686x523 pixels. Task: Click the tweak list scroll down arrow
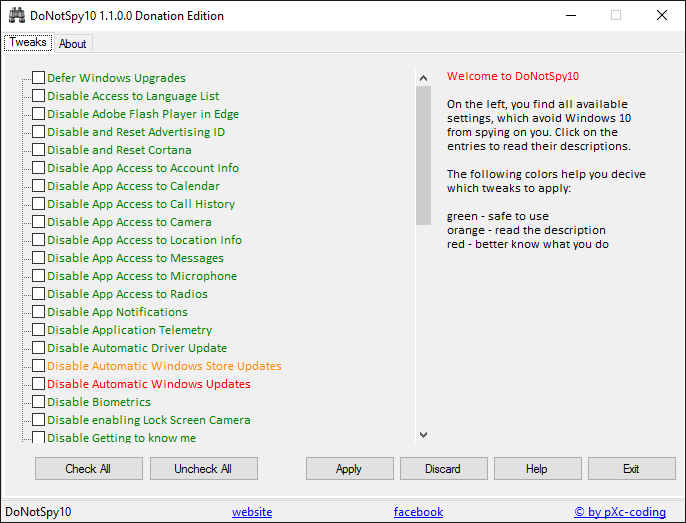coord(423,435)
